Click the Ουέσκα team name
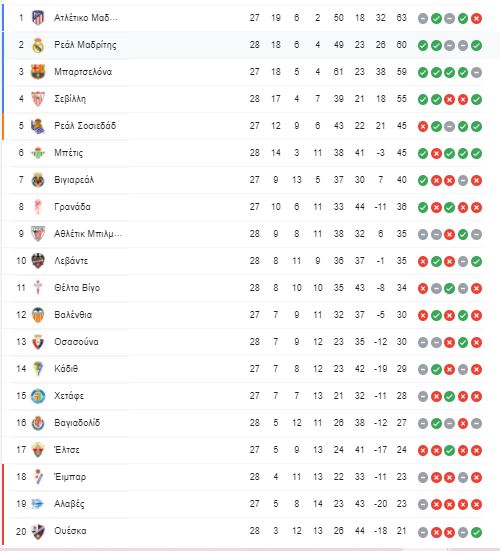The height and width of the screenshot is (551, 500). pyautogui.click(x=70, y=531)
